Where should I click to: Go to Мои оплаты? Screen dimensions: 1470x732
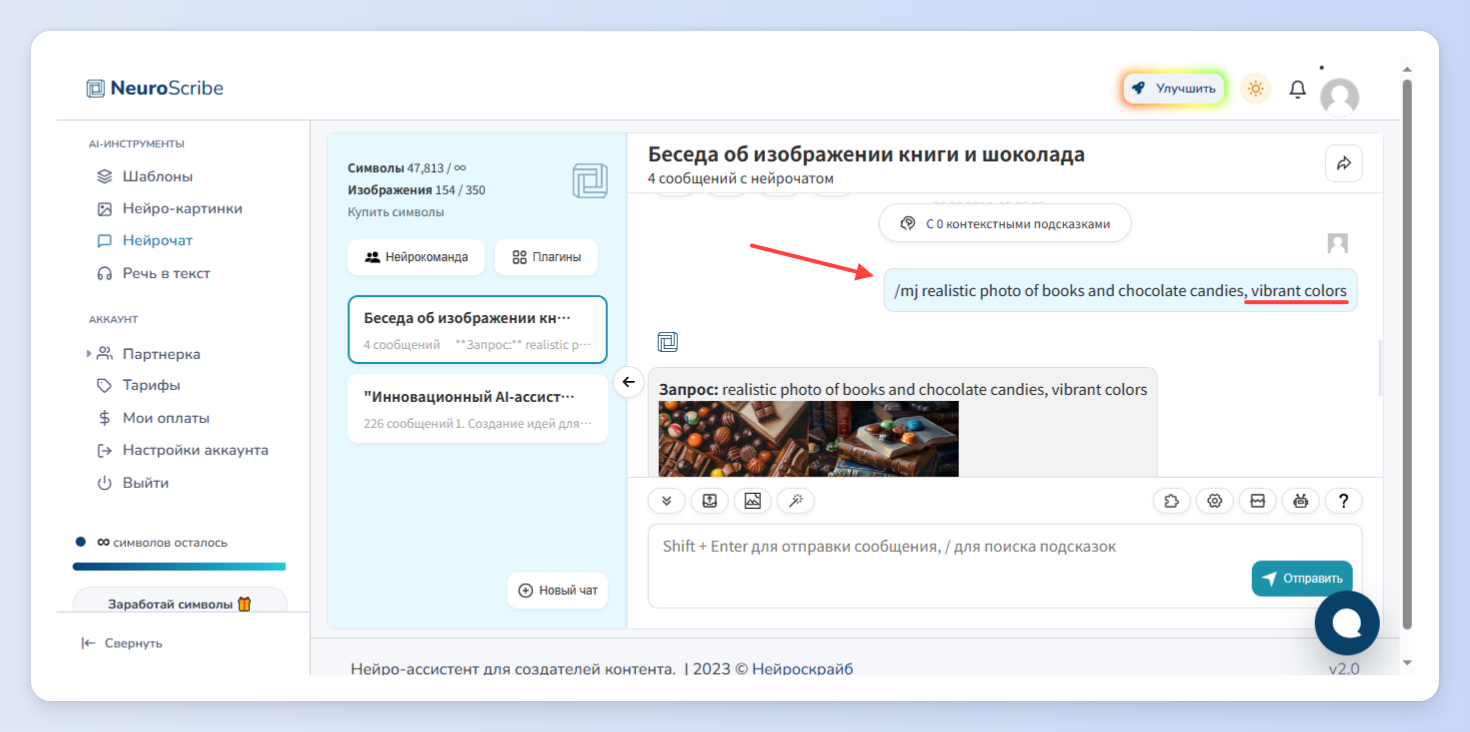tap(166, 418)
